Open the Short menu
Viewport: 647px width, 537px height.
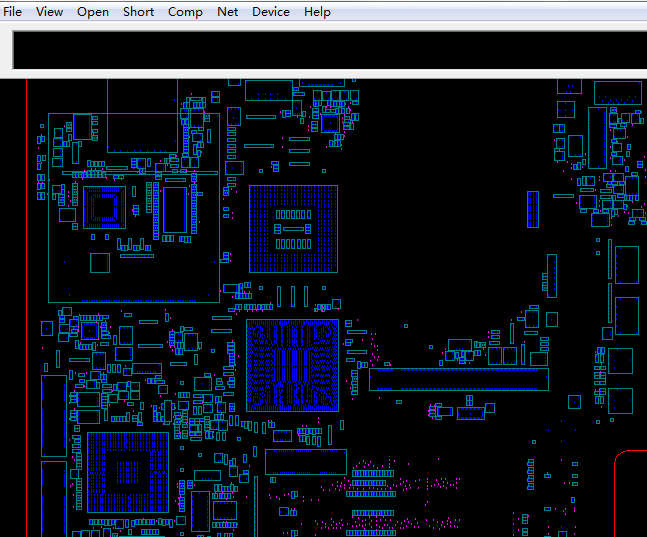(x=139, y=12)
